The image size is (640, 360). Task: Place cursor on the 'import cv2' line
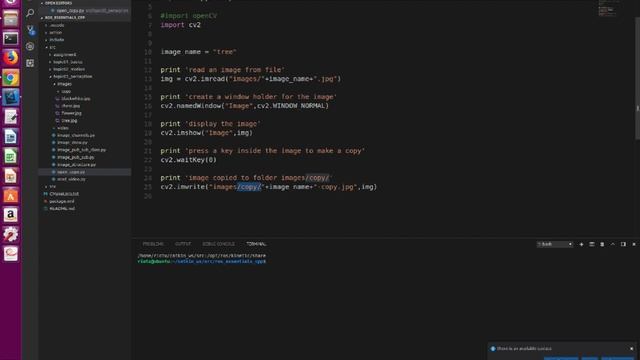point(180,25)
